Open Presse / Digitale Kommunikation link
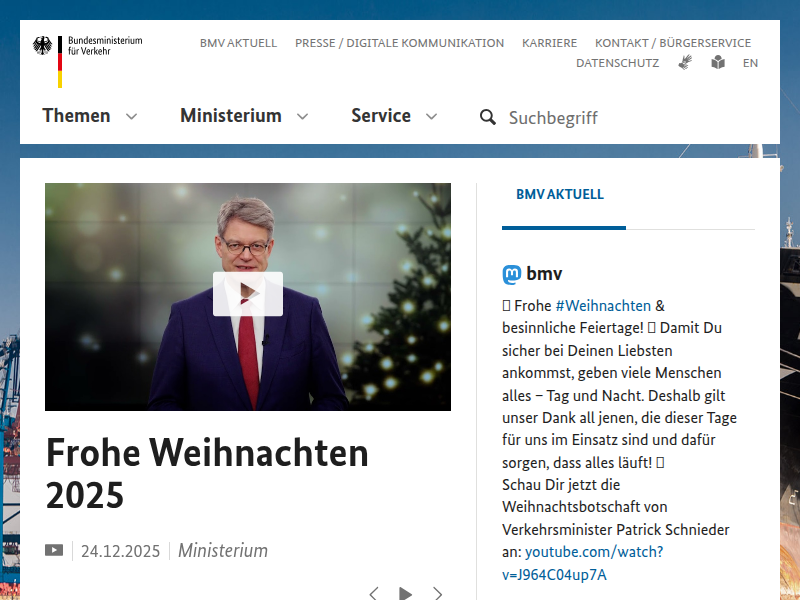The image size is (800, 600). tap(399, 43)
